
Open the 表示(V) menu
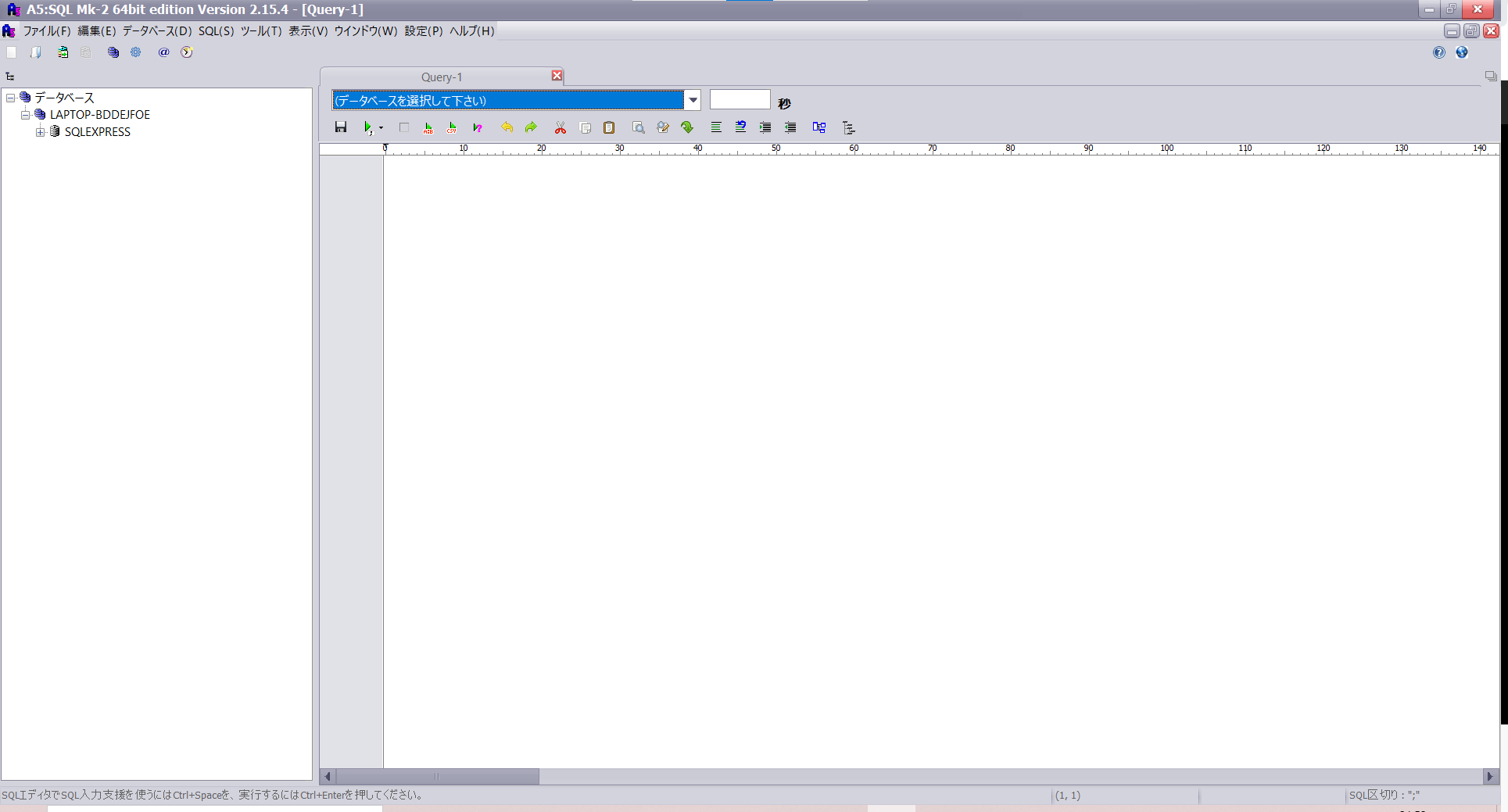(x=308, y=31)
